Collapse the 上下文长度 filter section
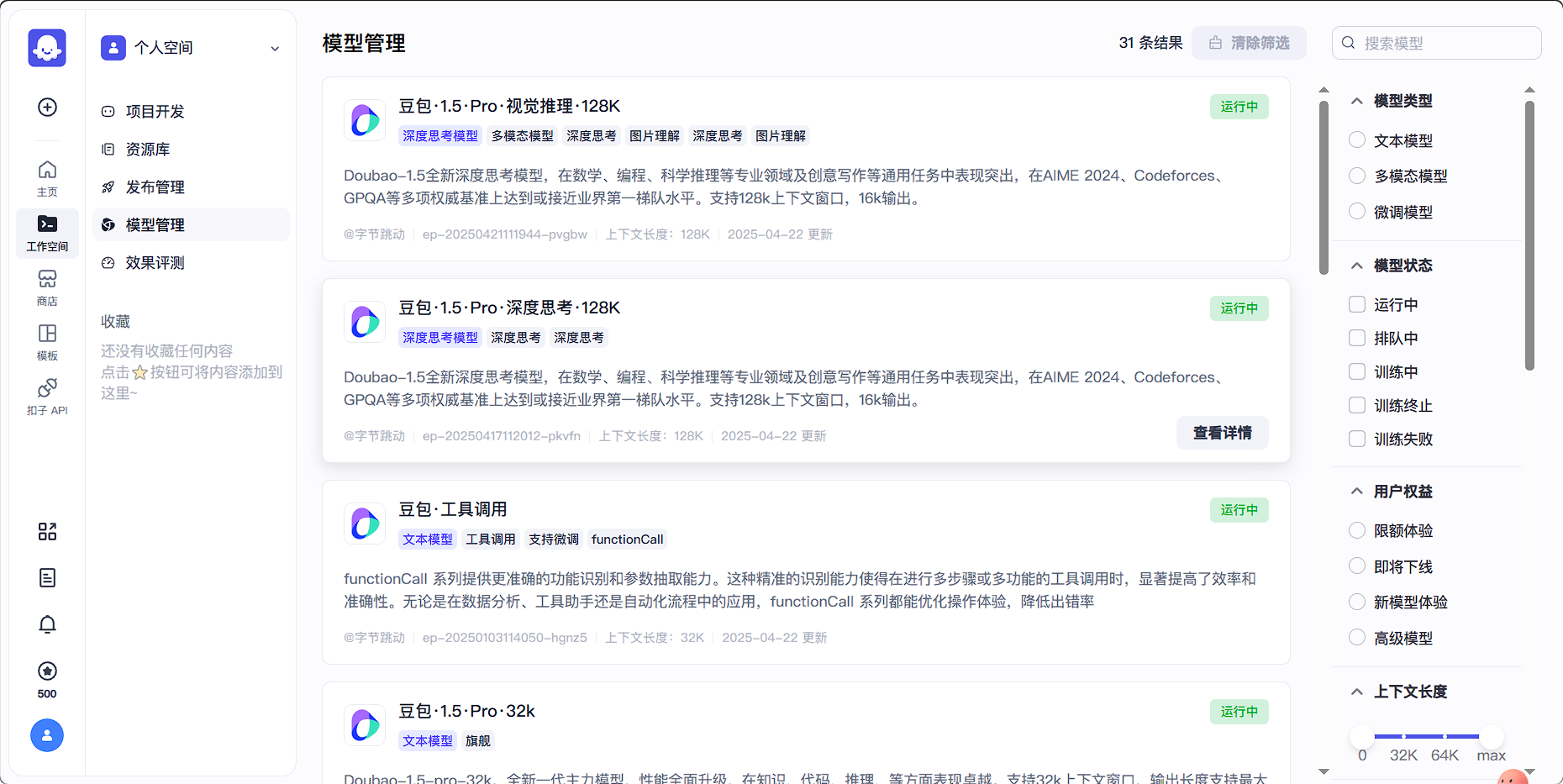Viewport: 1563px width, 784px height. [1356, 692]
